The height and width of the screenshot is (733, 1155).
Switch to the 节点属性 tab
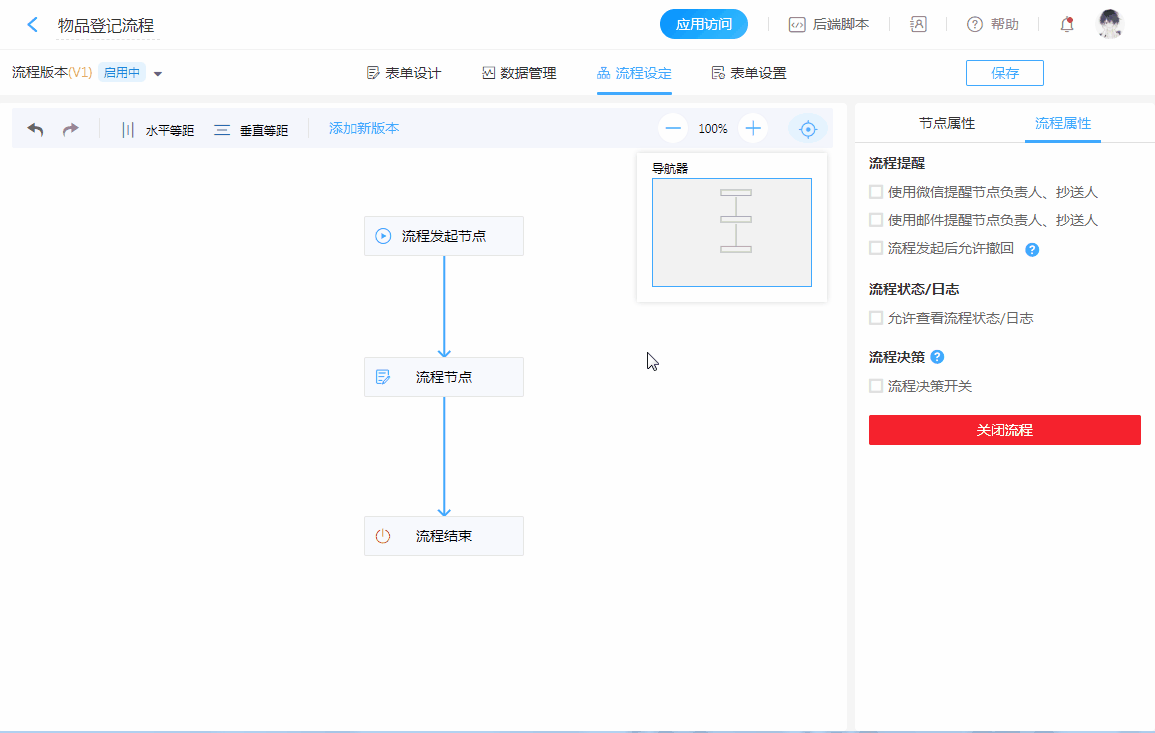tap(946, 124)
